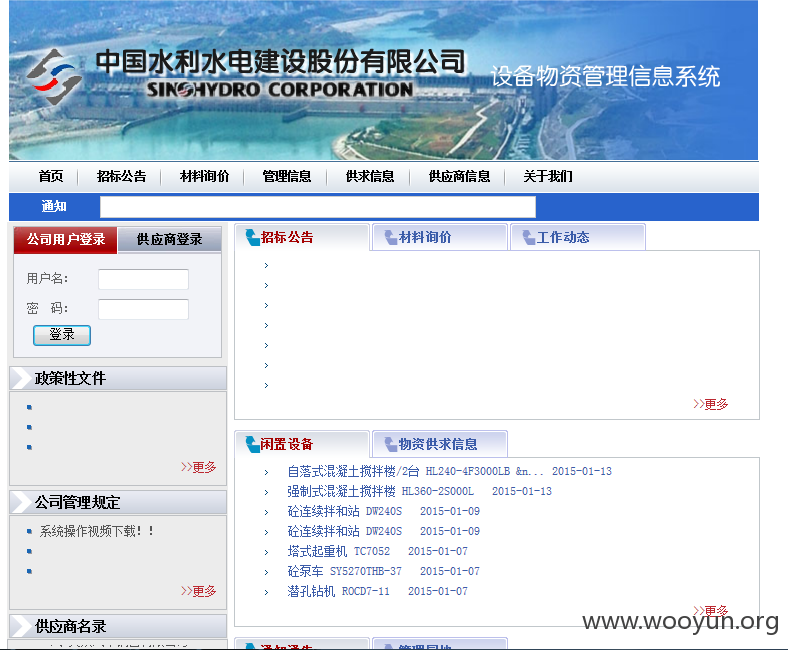The image size is (788, 650).
Task: Click the 政策性文件 section header
Action: click(118, 378)
